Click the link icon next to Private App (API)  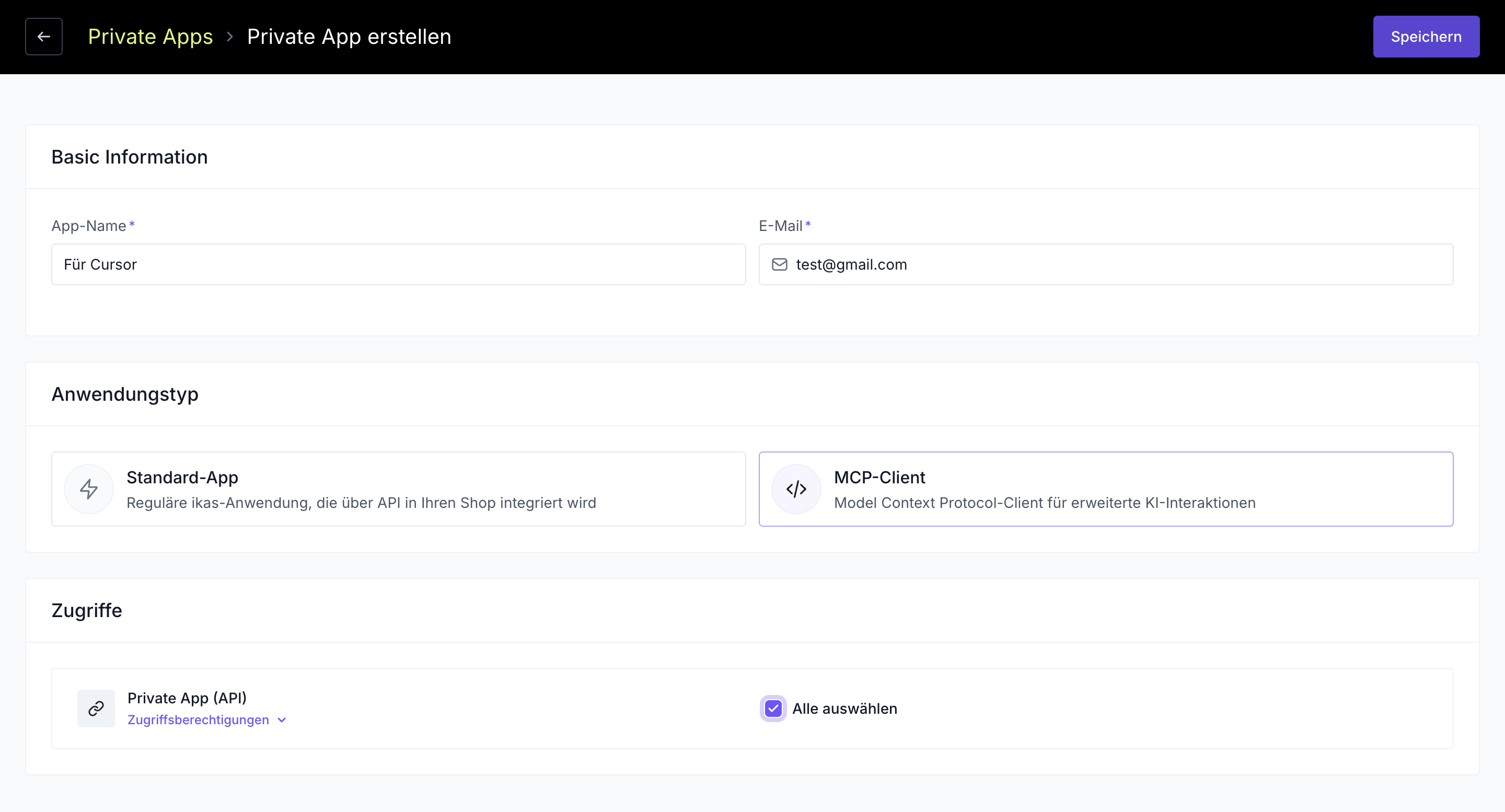96,709
